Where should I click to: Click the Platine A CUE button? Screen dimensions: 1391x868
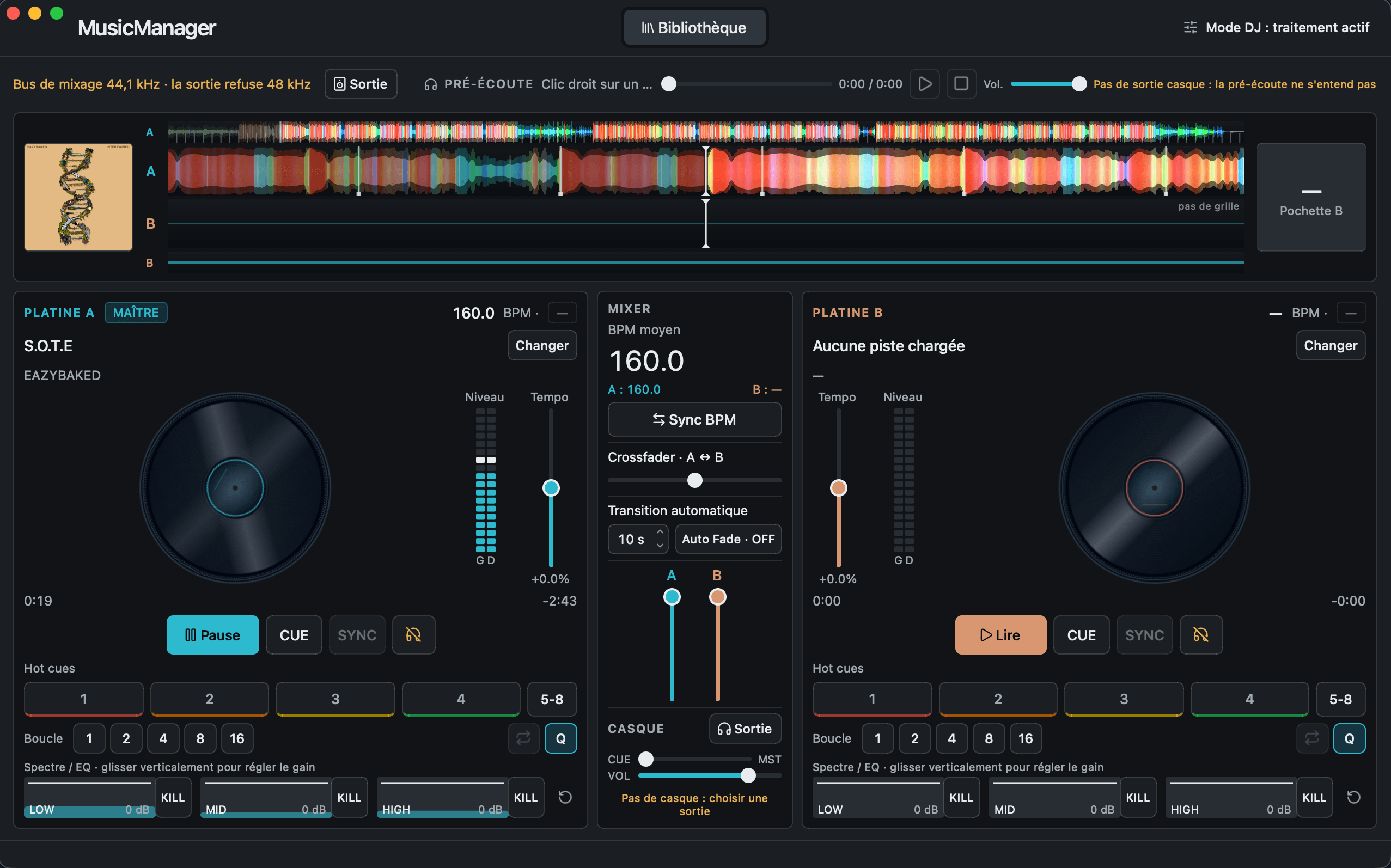click(294, 635)
